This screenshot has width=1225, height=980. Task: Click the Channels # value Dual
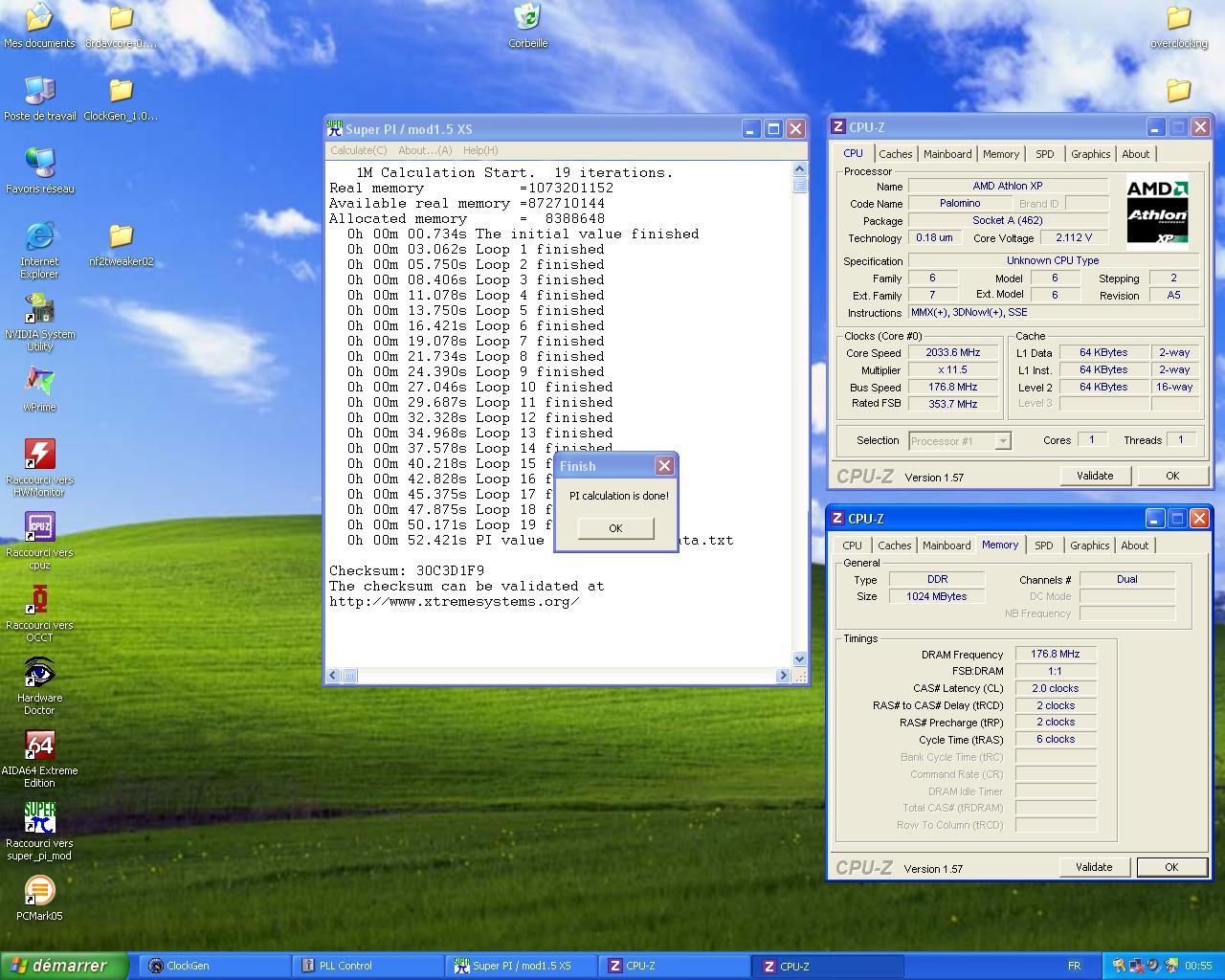tap(1127, 579)
